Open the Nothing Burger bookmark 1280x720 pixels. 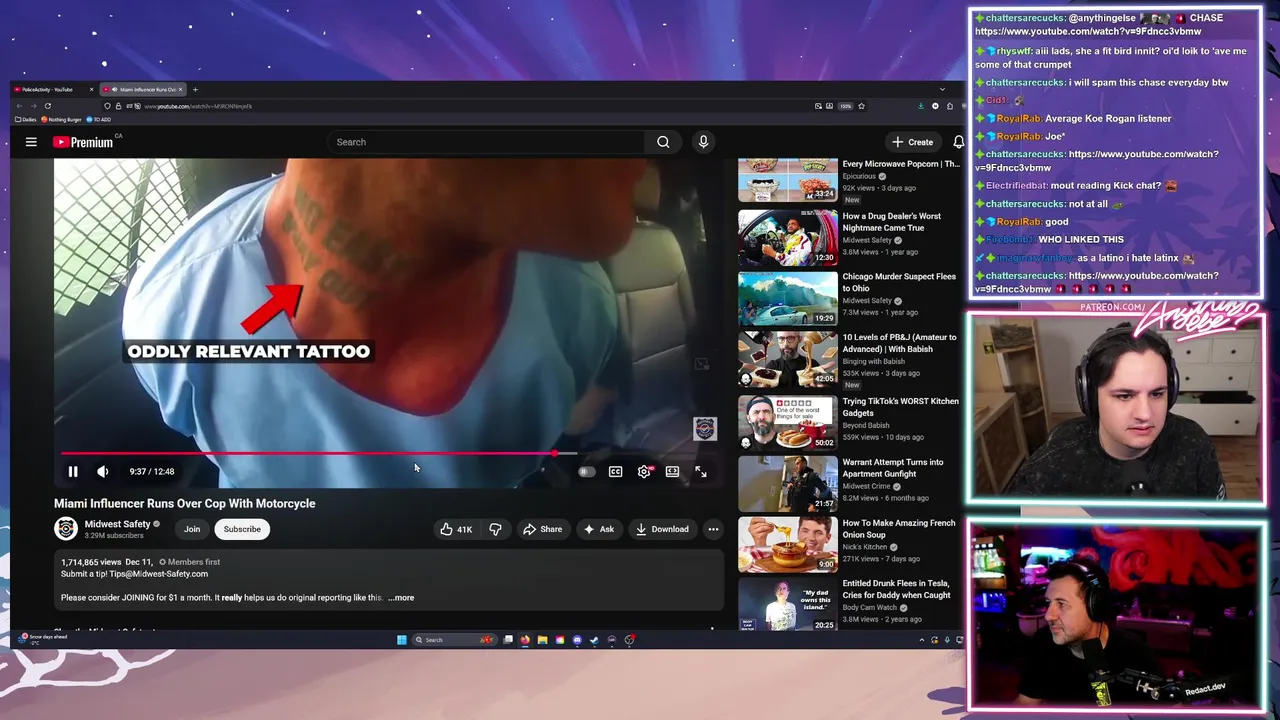[x=62, y=120]
